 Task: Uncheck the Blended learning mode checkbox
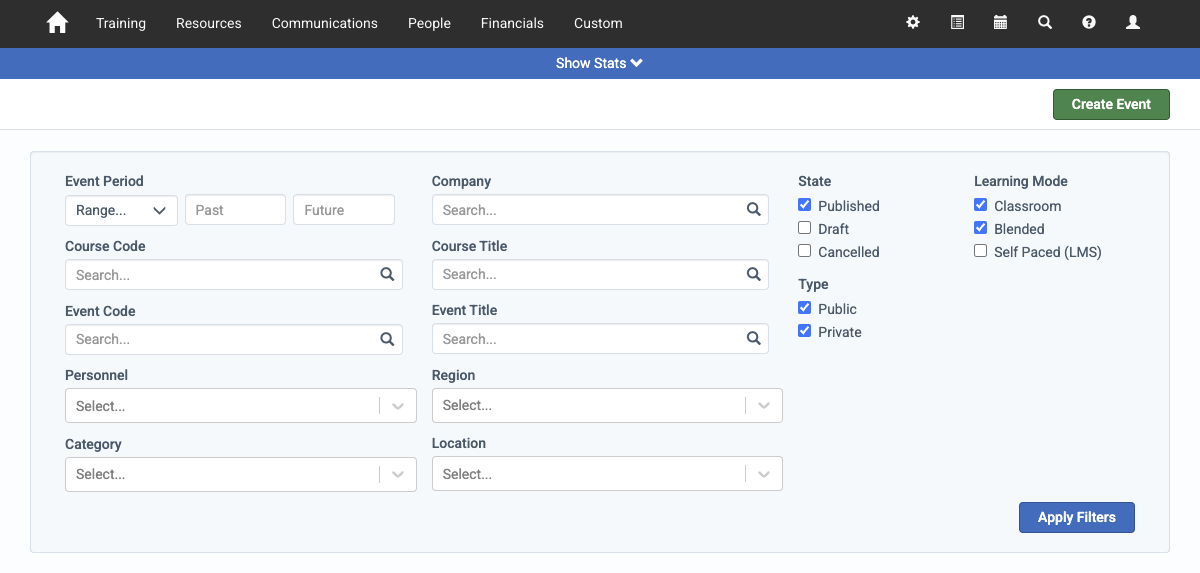click(x=981, y=228)
